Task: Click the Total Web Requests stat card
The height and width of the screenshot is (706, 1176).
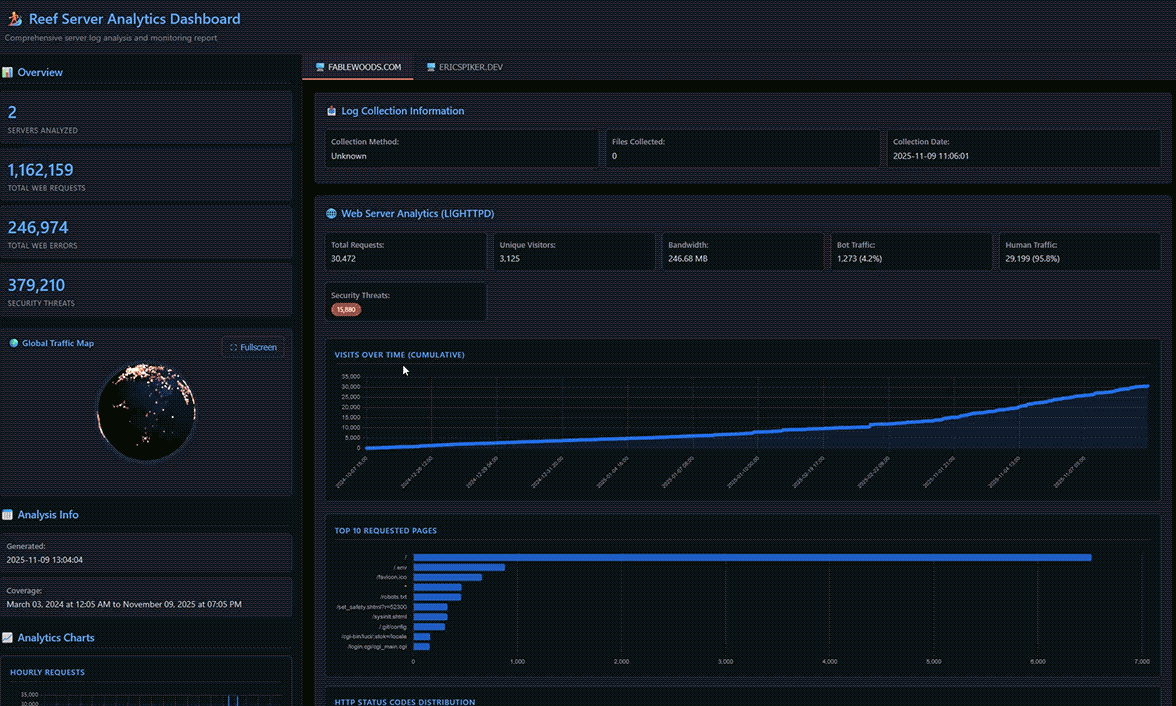Action: pyautogui.click(x=146, y=175)
